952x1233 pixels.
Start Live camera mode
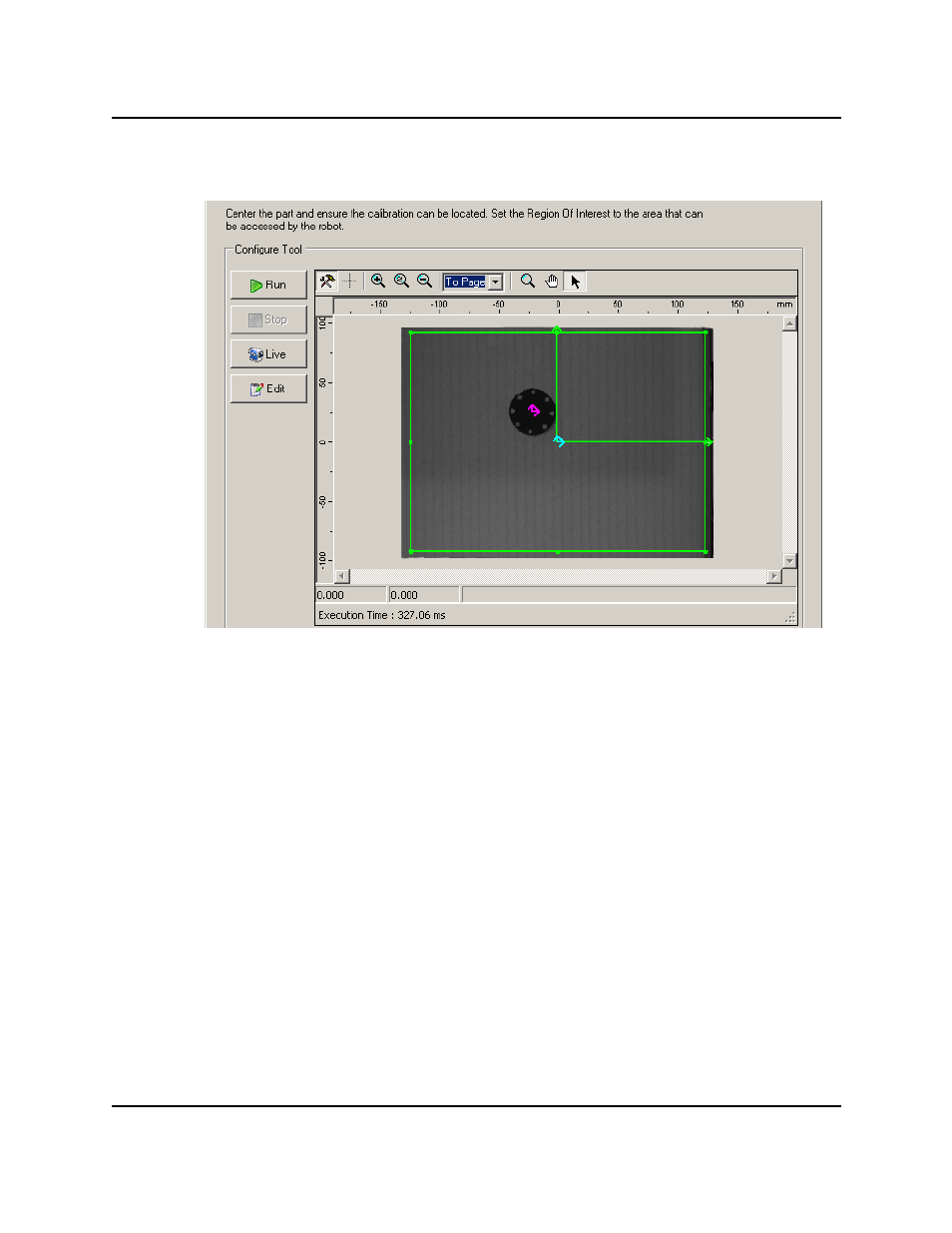(x=268, y=354)
